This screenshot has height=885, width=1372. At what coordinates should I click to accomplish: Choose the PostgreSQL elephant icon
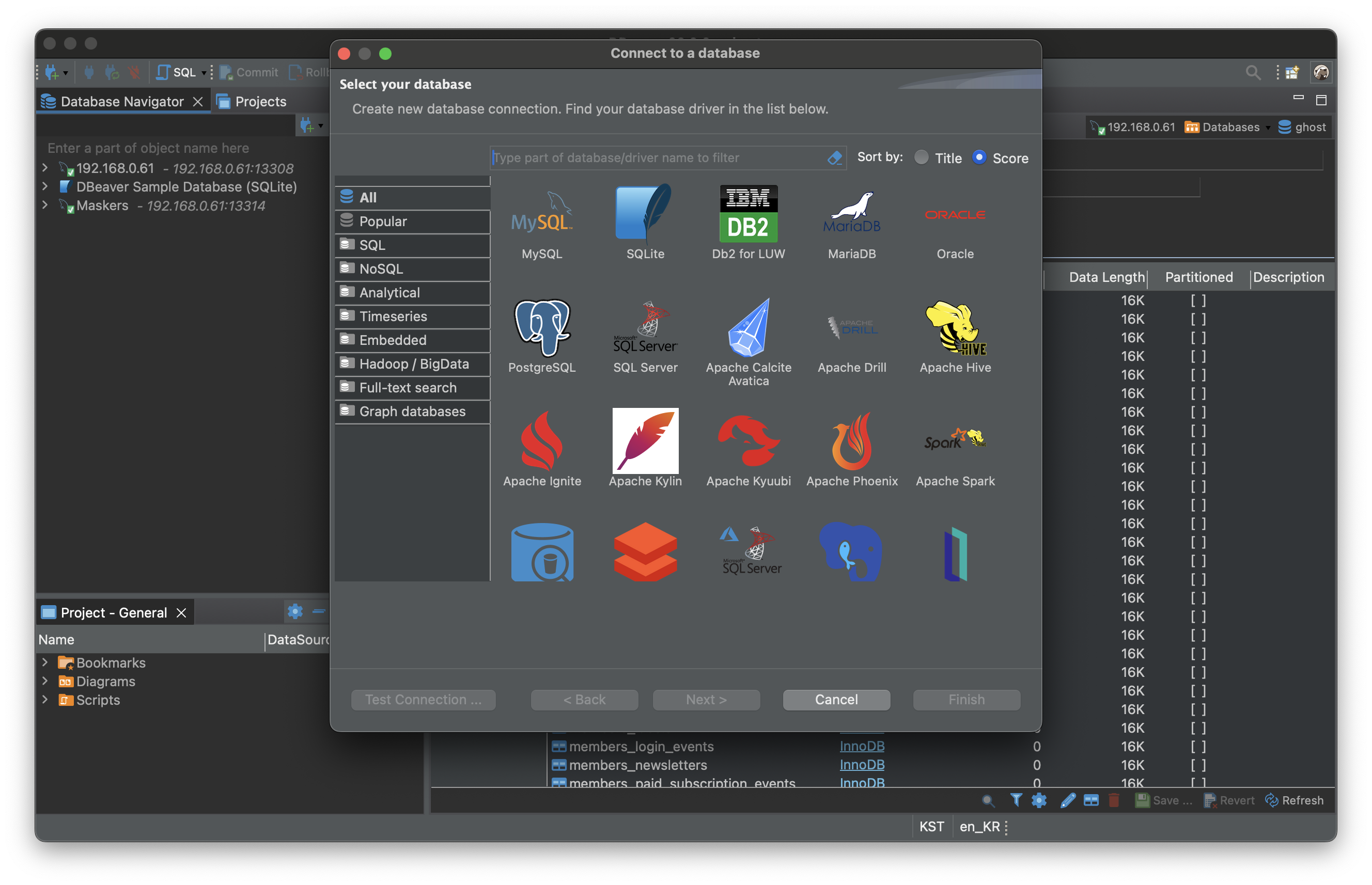pos(541,327)
